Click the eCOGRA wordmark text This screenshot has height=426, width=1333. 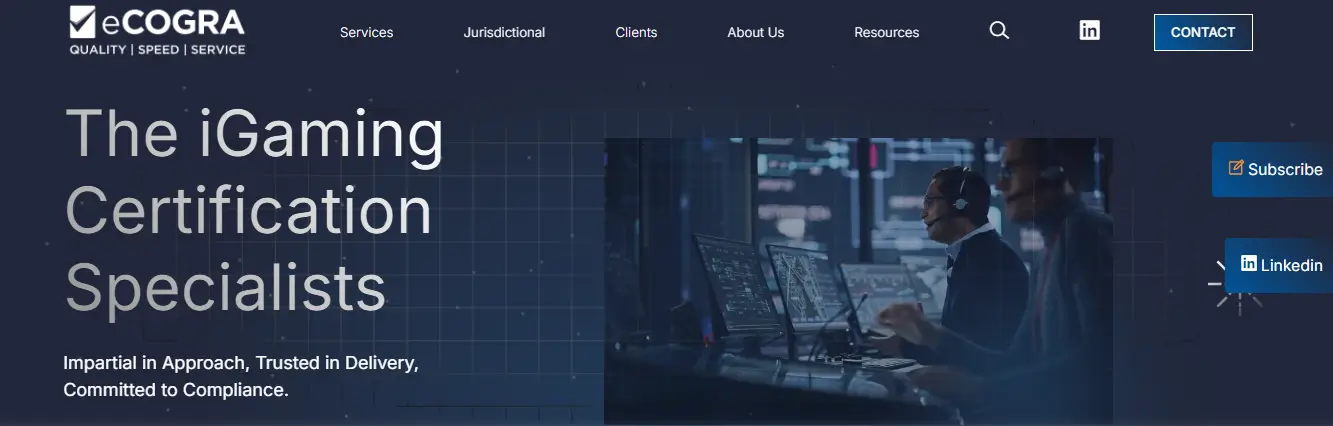[172, 22]
